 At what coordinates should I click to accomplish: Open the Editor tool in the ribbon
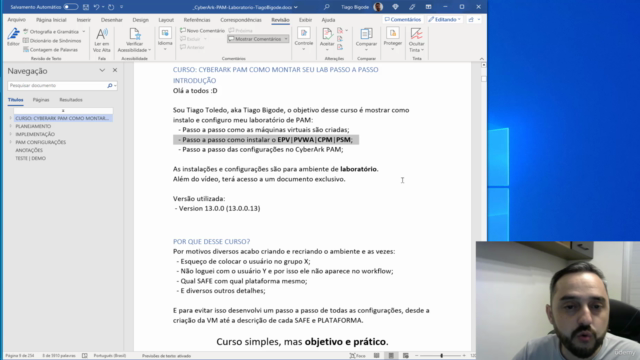[13, 37]
